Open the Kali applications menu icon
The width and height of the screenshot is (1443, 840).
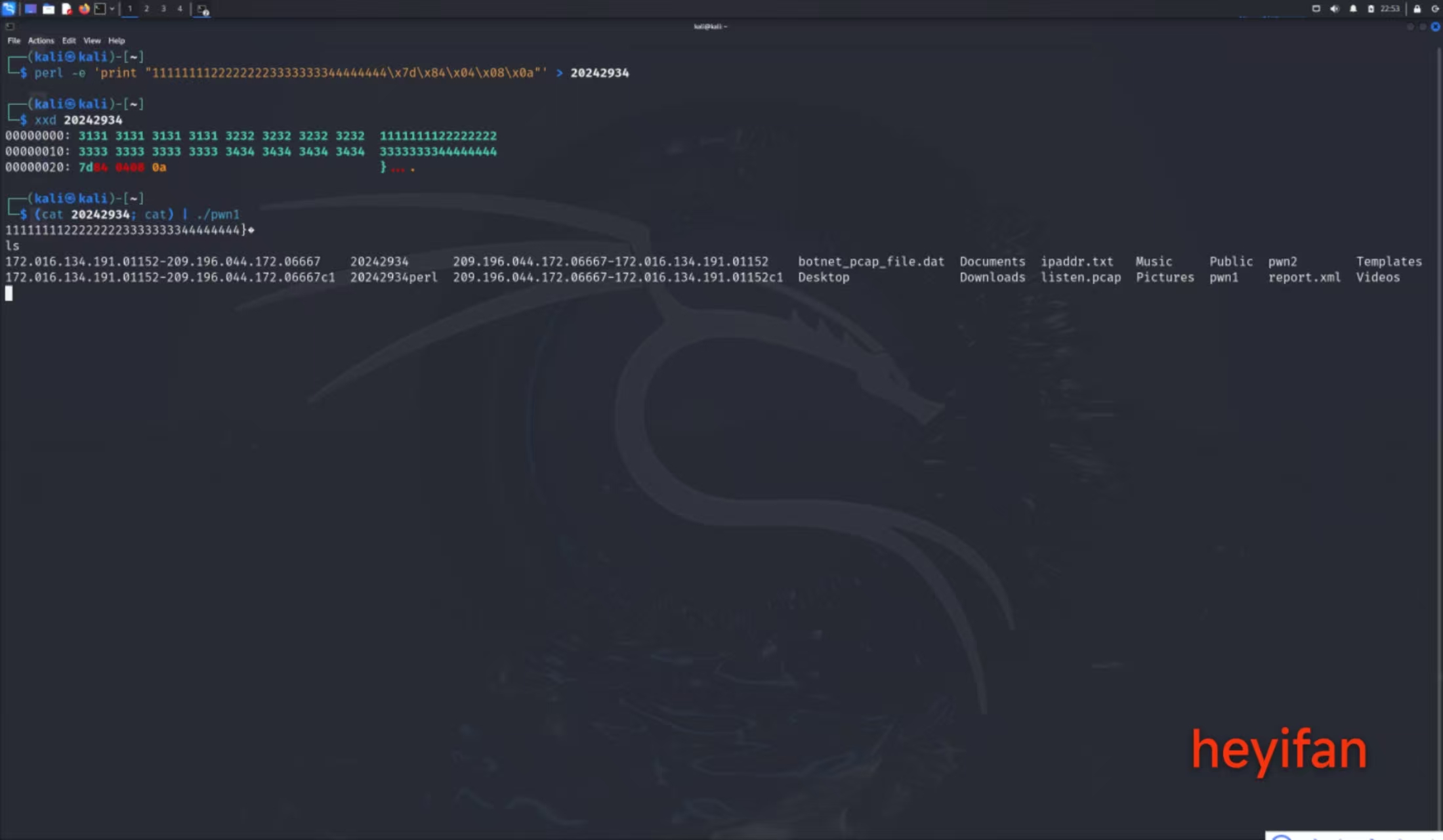pos(9,9)
